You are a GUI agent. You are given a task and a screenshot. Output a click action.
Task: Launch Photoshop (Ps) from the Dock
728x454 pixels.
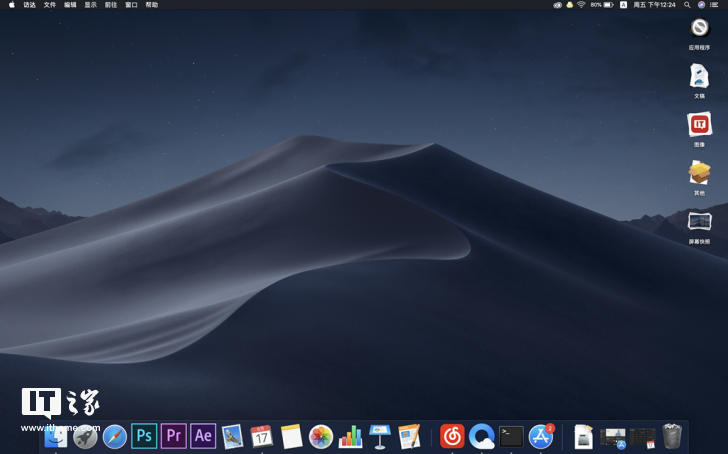144,436
